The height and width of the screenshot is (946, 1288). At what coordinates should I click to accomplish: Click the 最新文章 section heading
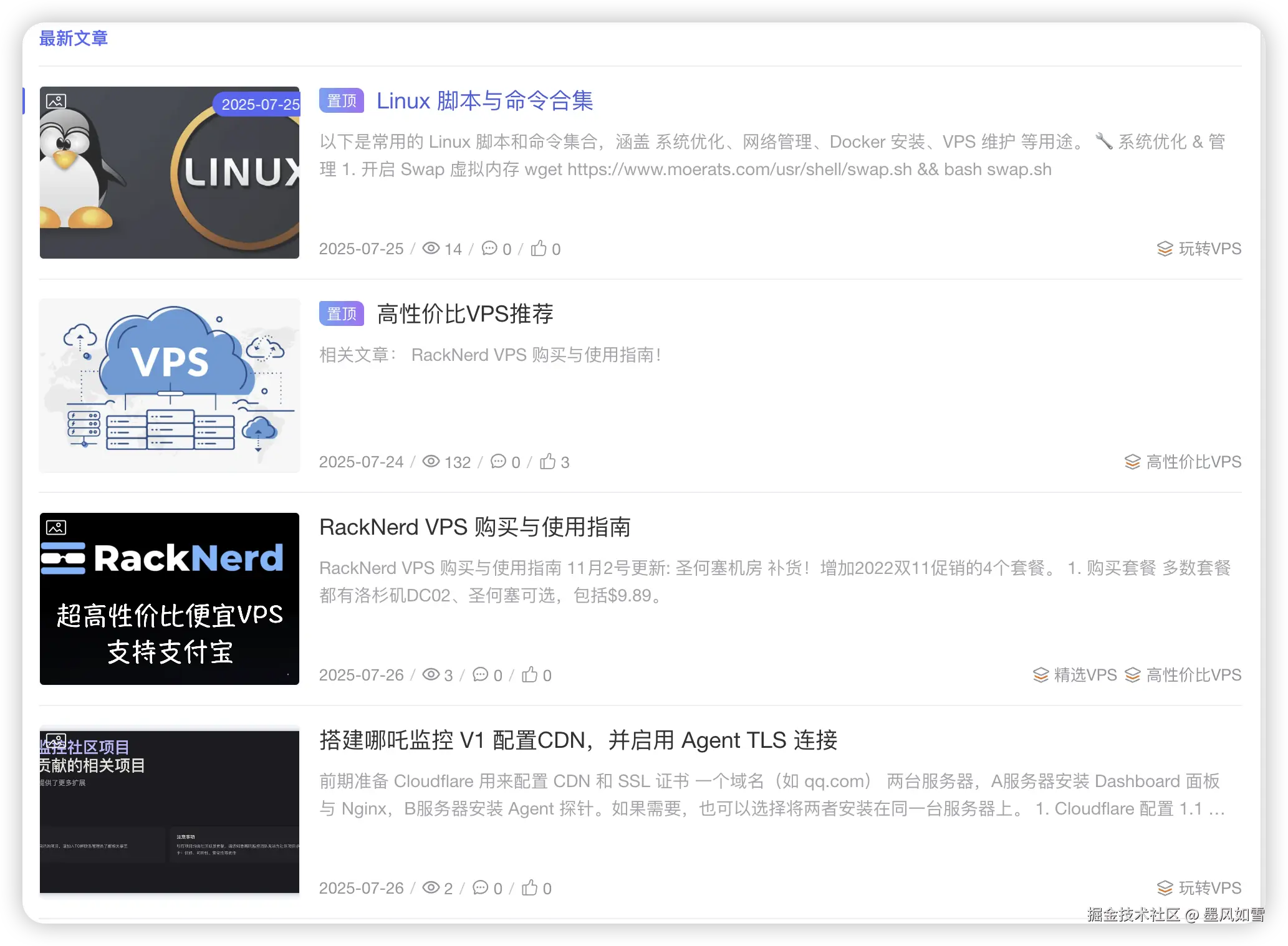point(74,39)
